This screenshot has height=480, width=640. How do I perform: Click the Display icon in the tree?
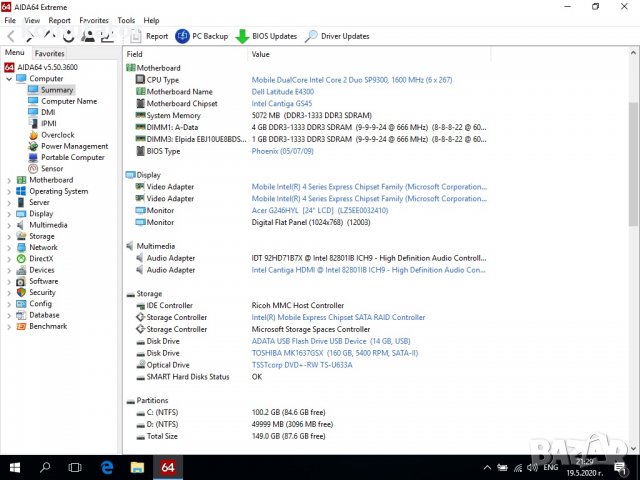[21, 213]
